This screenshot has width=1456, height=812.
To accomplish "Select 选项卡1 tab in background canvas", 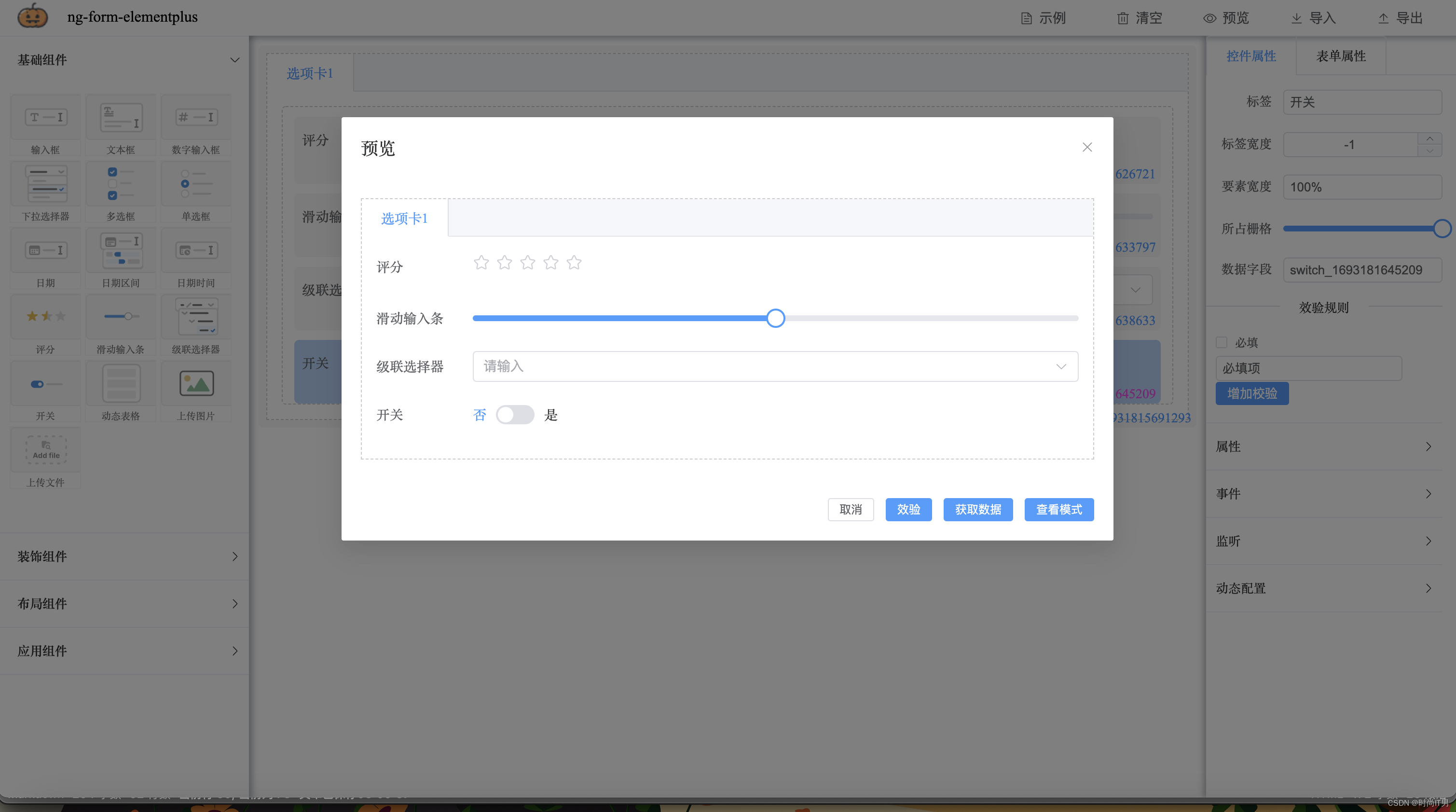I will [x=310, y=73].
